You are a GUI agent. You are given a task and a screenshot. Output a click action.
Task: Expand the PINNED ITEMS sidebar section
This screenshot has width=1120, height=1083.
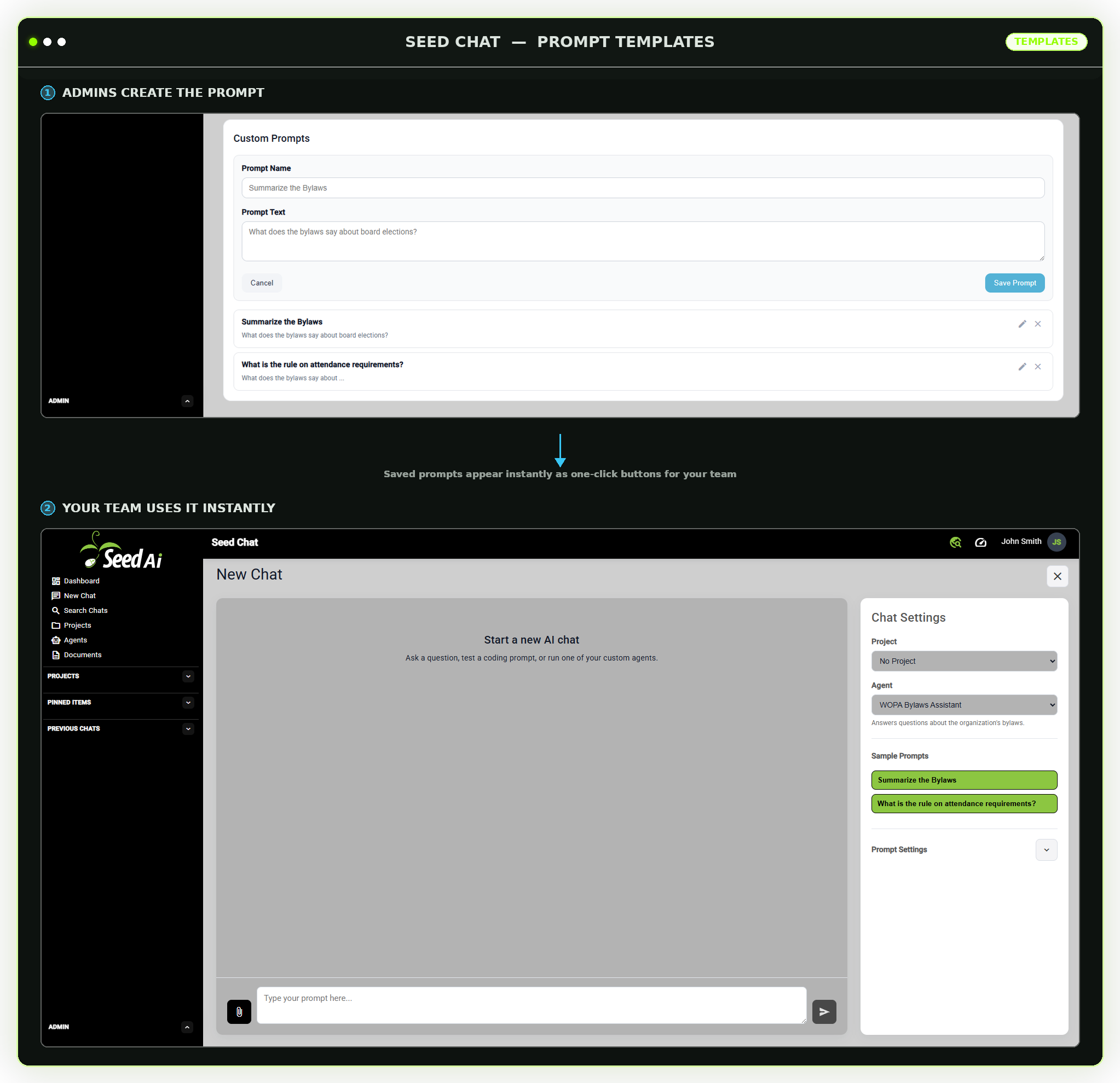tap(188, 703)
